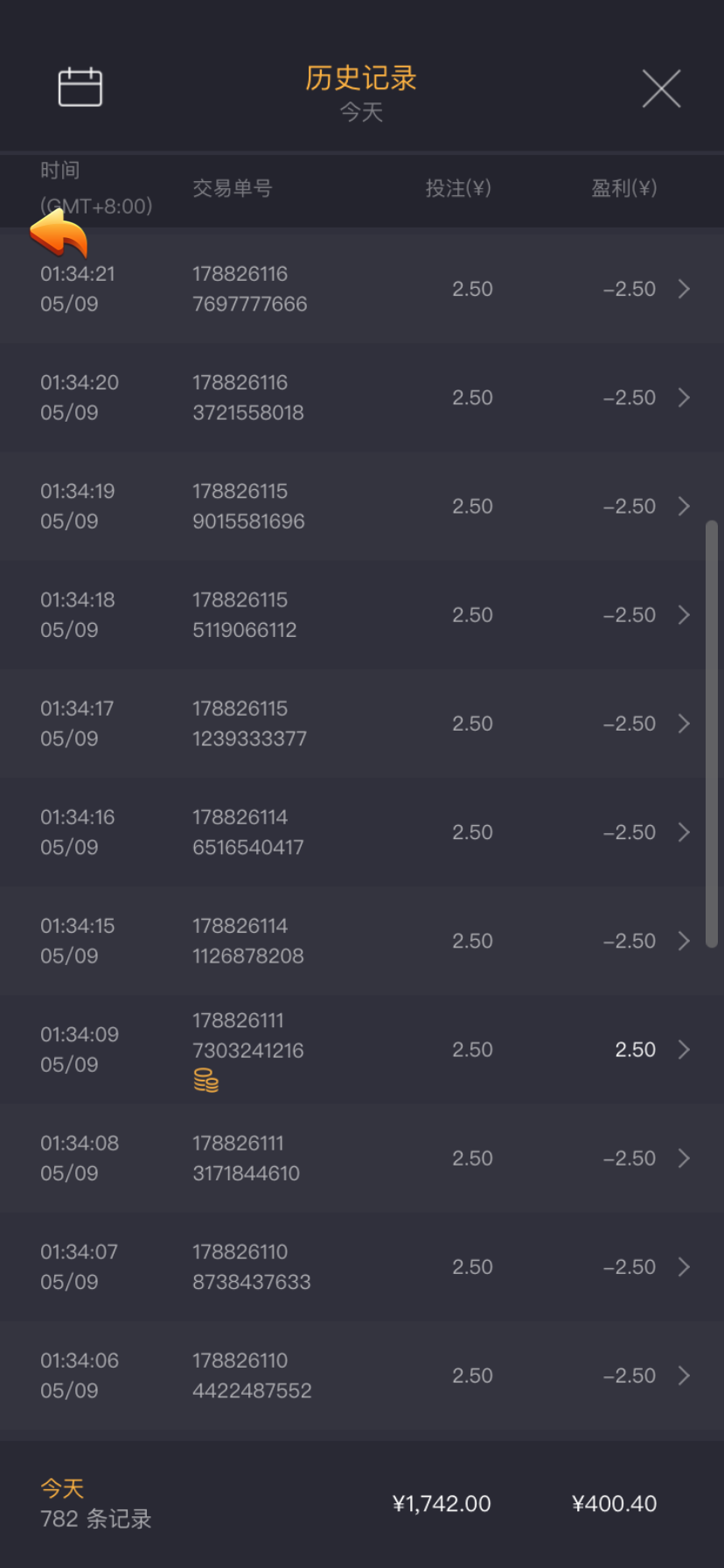Expand the 01:34:21 record details chevron

685,289
